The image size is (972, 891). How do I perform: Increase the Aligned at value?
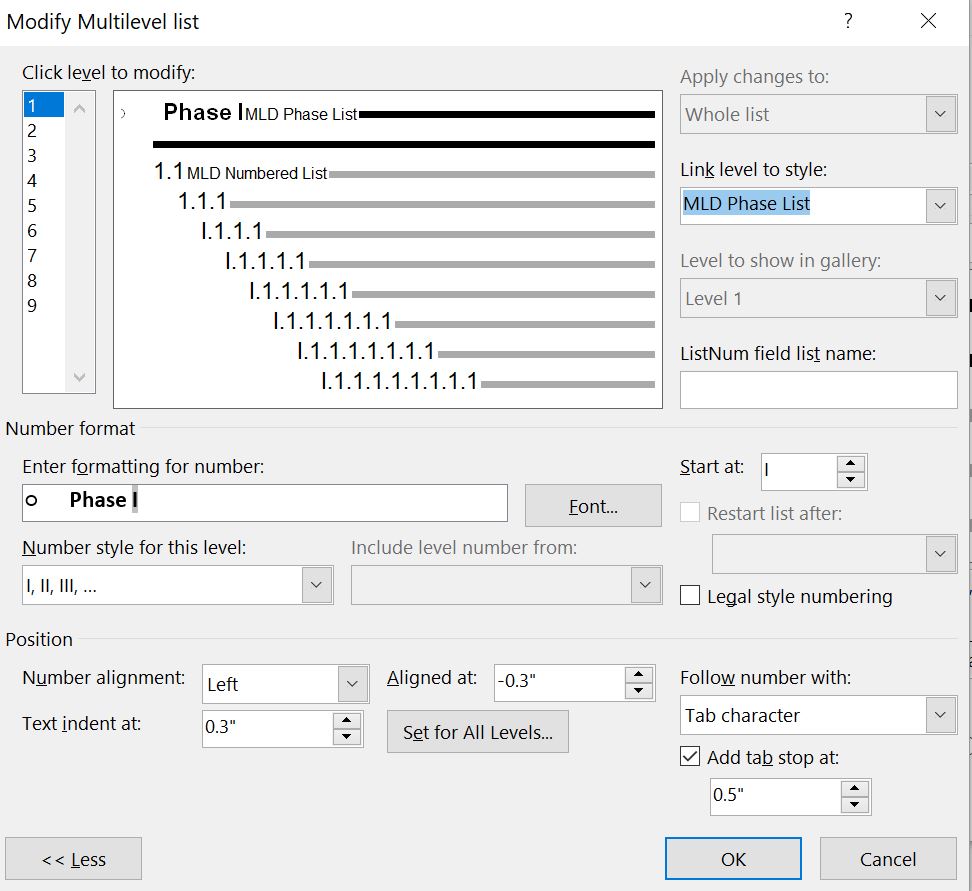pyautogui.click(x=639, y=675)
